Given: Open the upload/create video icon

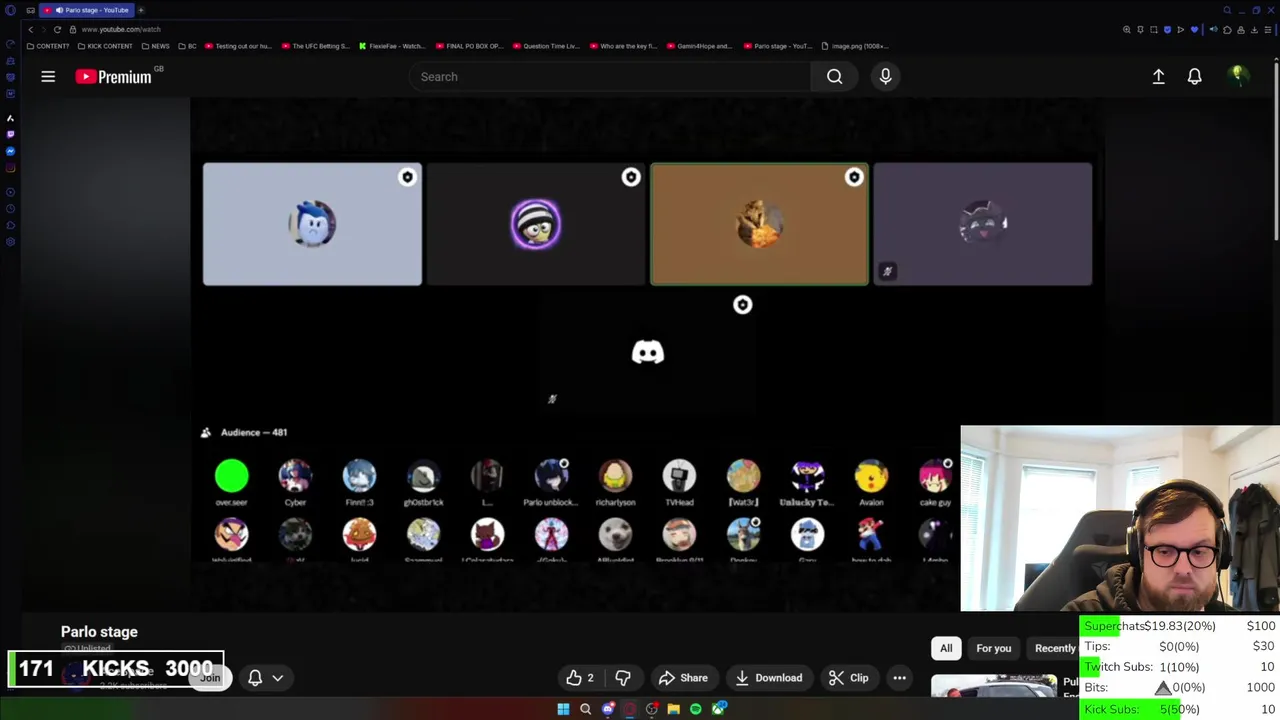Looking at the screenshot, I should pos(1158,77).
